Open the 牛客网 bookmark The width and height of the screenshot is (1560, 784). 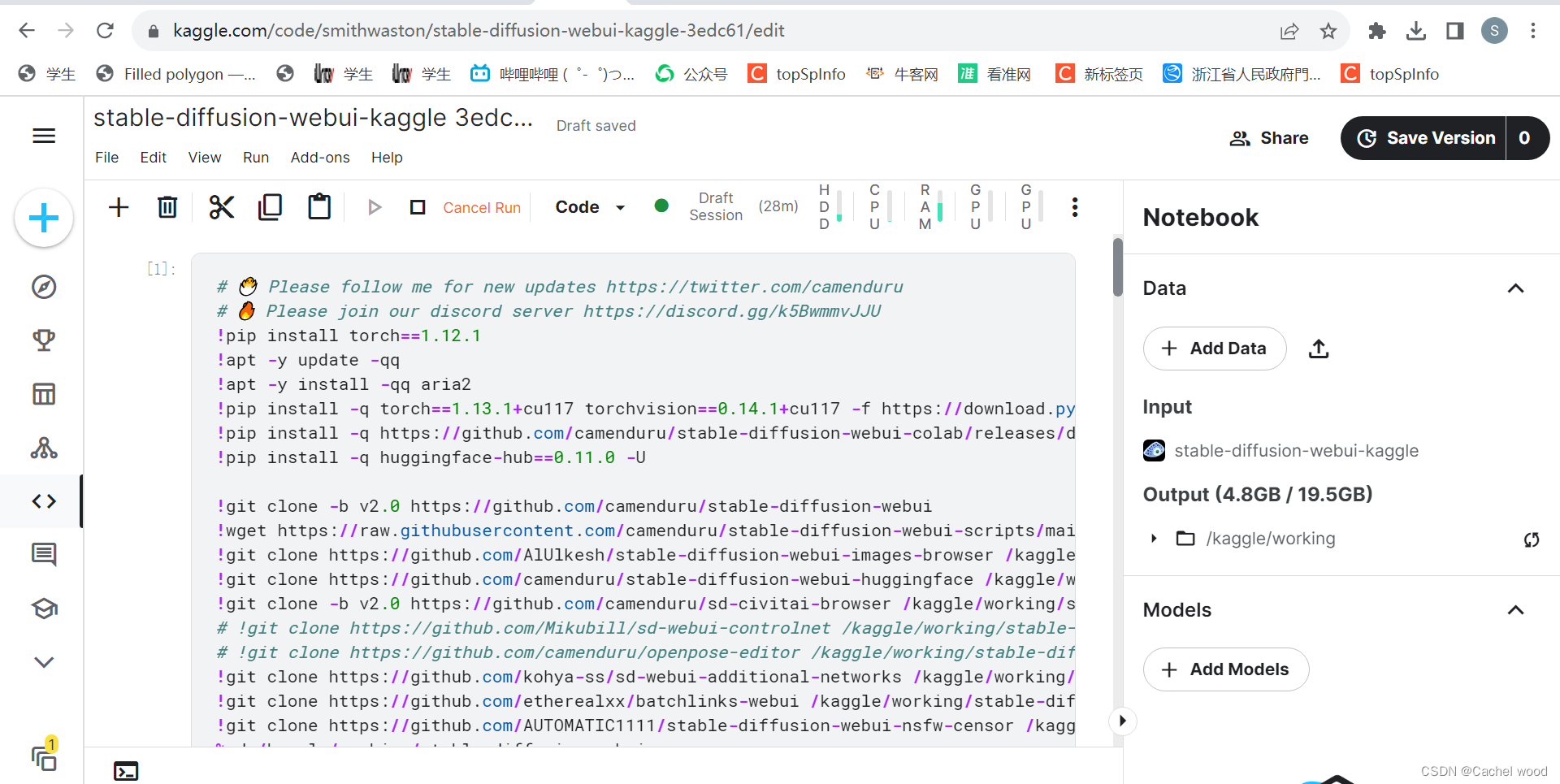click(x=902, y=74)
